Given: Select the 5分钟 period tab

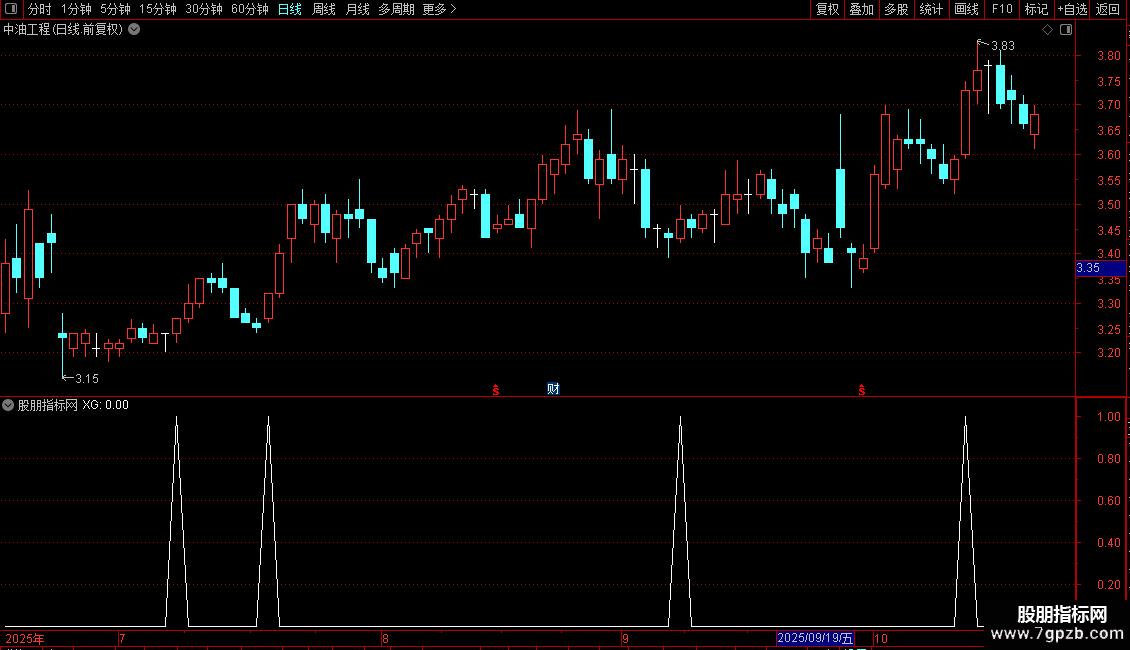Looking at the screenshot, I should pos(115,9).
